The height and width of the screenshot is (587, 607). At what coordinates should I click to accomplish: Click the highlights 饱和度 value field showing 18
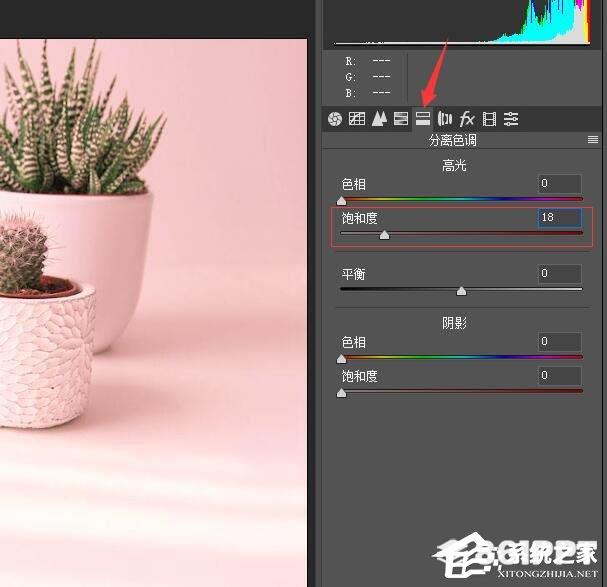pyautogui.click(x=559, y=218)
